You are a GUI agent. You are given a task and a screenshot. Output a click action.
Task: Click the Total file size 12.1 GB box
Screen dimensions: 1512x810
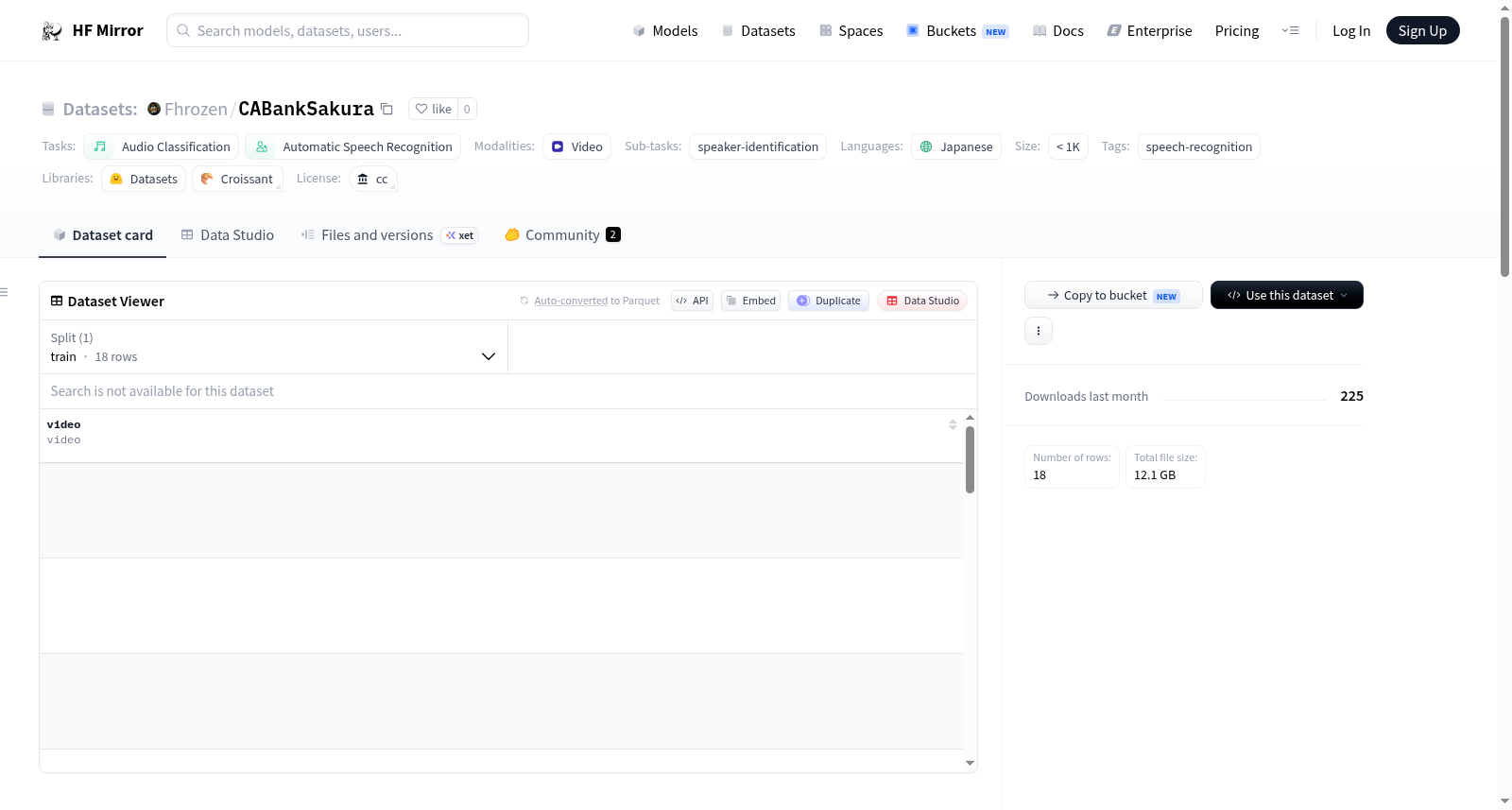(x=1165, y=467)
